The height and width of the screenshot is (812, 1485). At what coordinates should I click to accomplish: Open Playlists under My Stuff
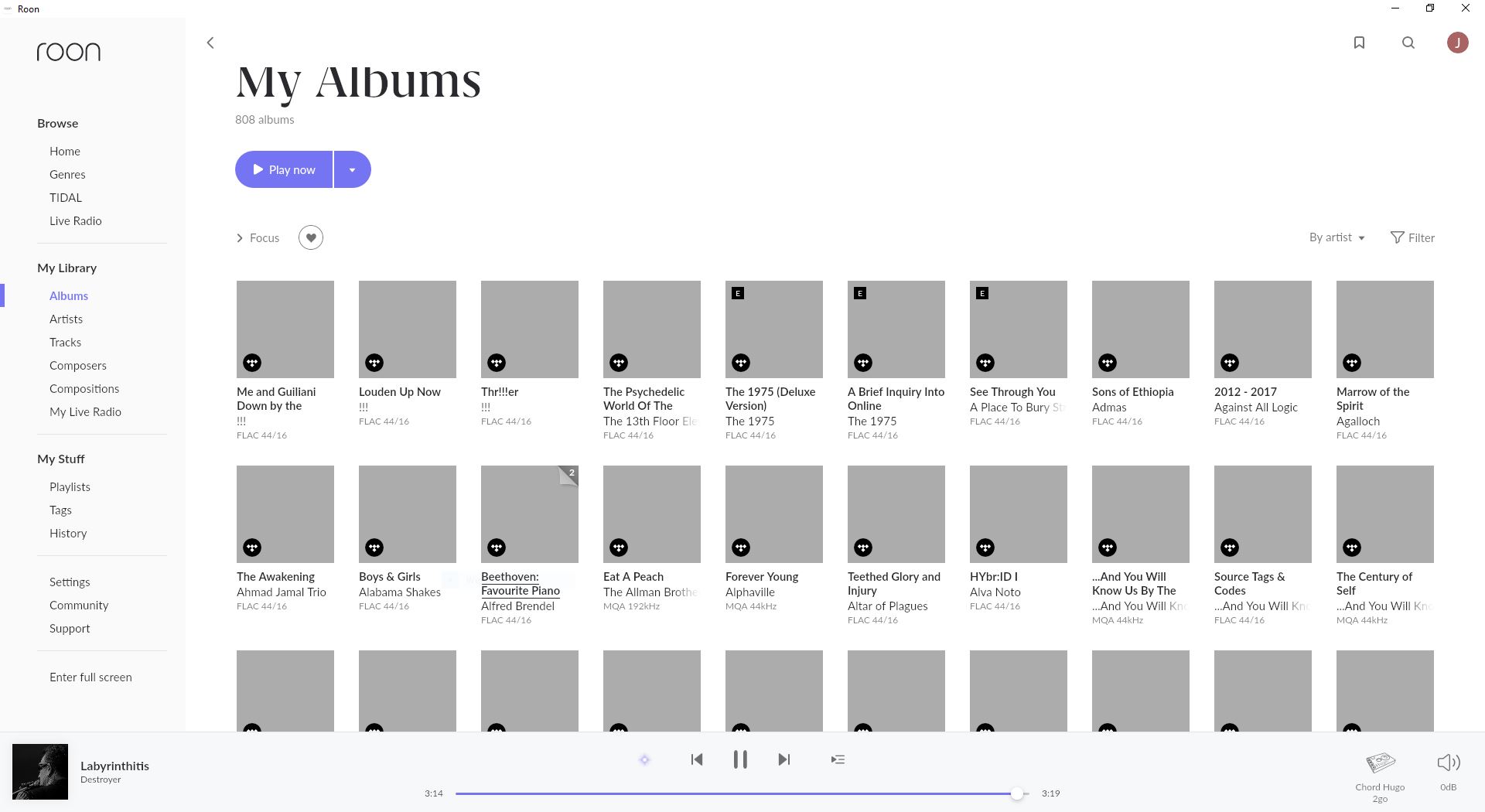click(x=70, y=486)
